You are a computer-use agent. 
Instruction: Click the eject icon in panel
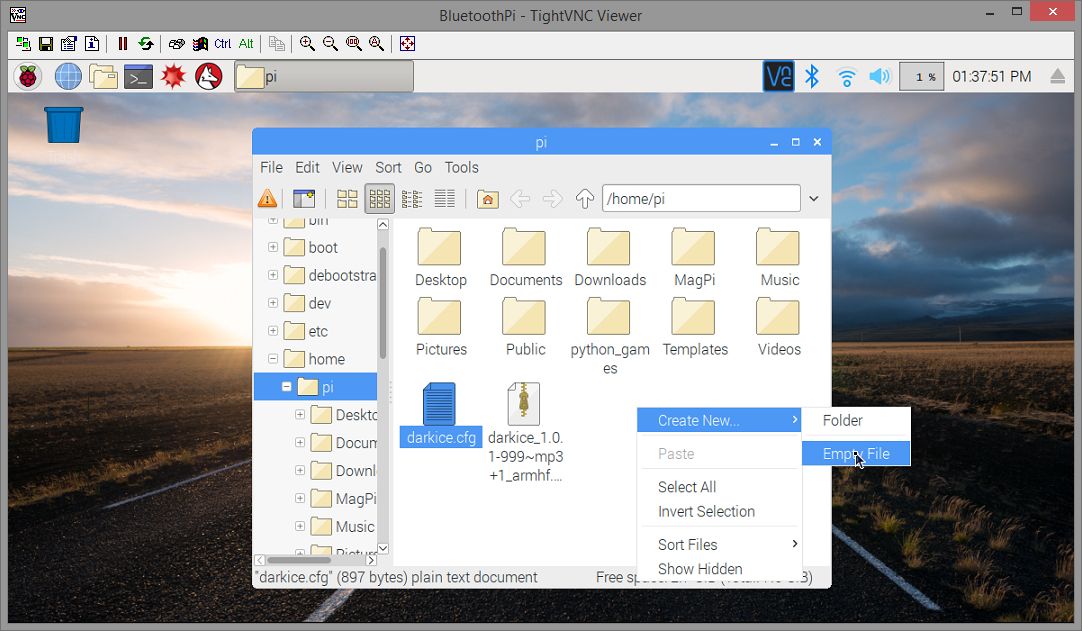pos(1057,77)
